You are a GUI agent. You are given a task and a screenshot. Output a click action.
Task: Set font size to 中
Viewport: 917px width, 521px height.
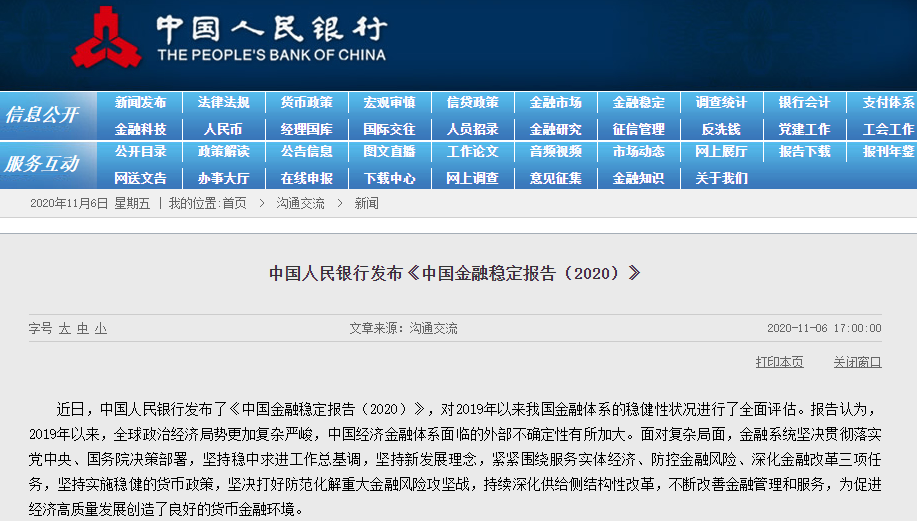(x=83, y=328)
